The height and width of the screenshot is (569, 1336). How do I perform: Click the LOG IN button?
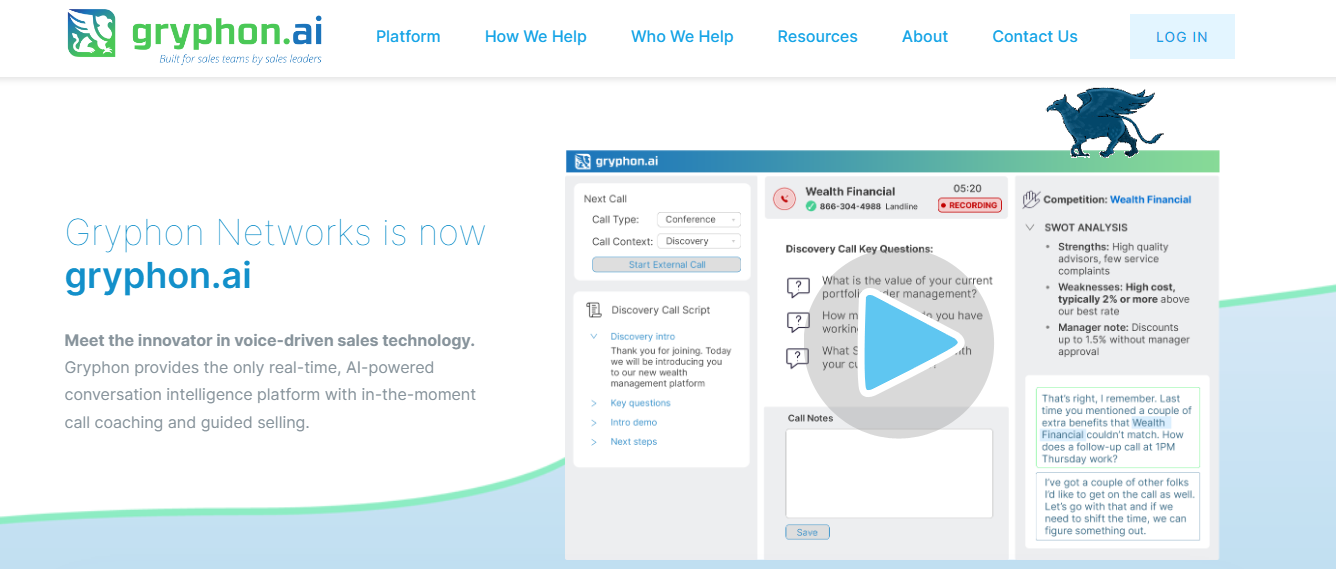(x=1182, y=37)
